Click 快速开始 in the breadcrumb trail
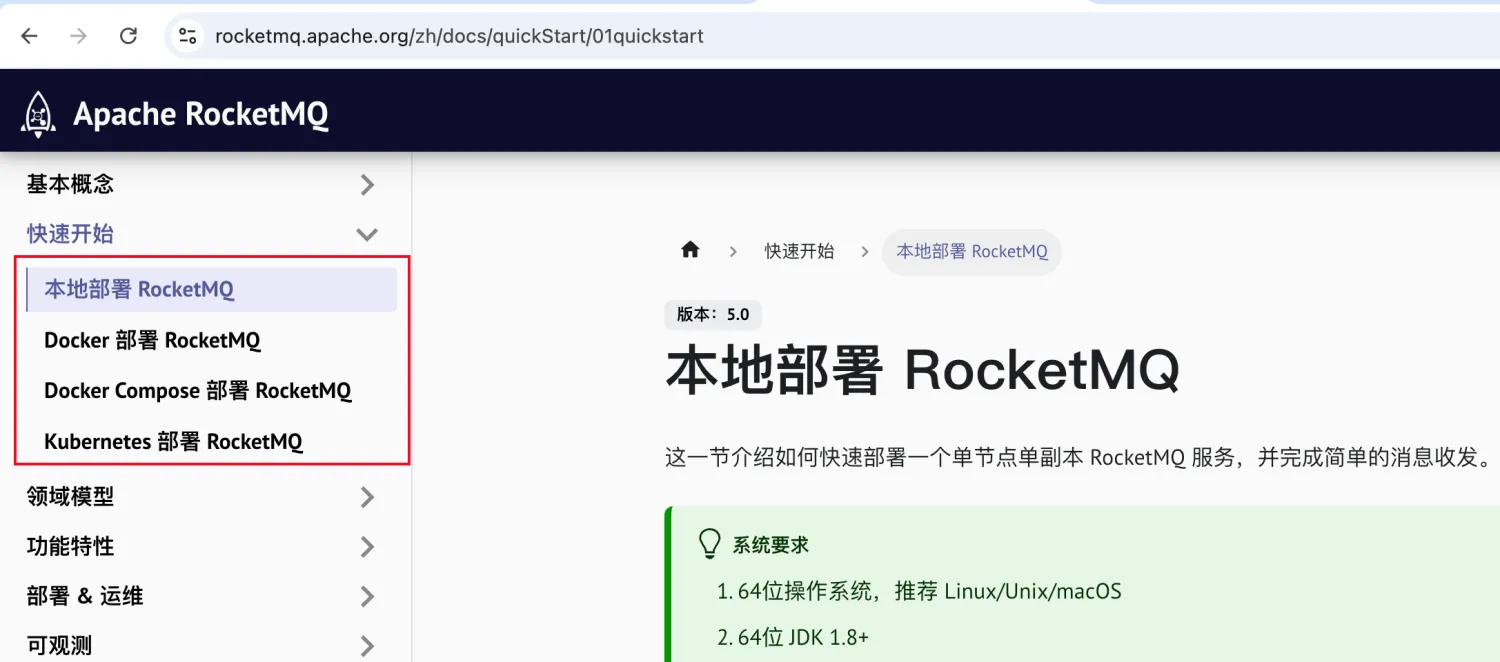The image size is (1500, 662). coord(798,252)
